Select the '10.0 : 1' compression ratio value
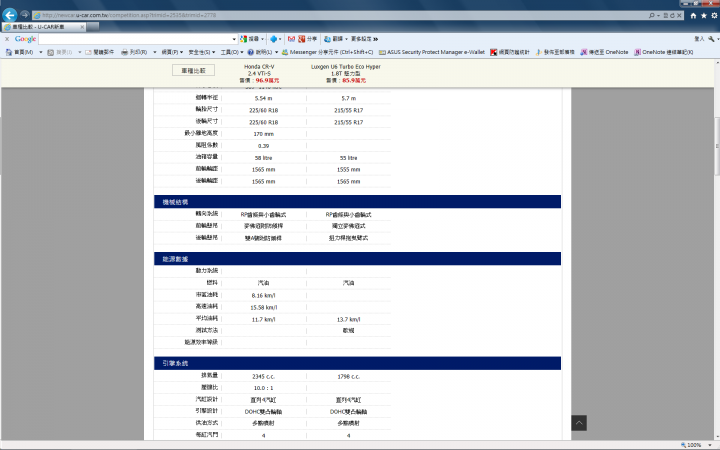The image size is (720, 450). [264, 388]
